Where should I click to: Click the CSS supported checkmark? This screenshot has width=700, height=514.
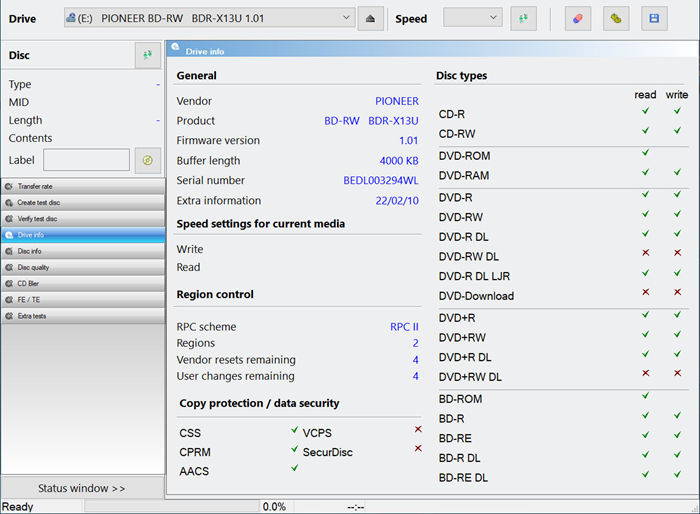coord(295,430)
